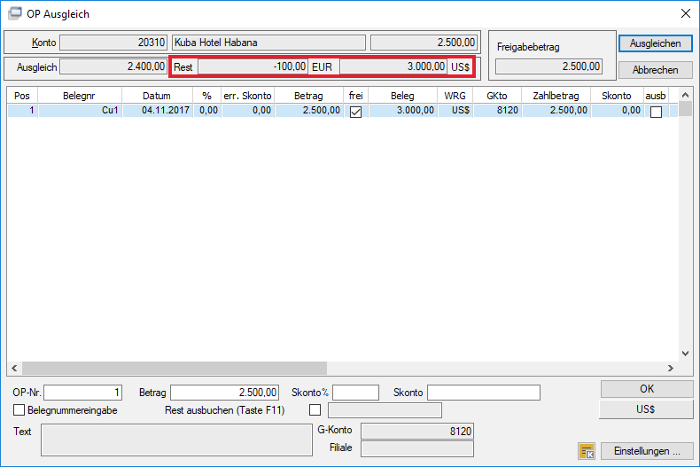
Task: Click the Betrag column header
Action: pos(308,96)
